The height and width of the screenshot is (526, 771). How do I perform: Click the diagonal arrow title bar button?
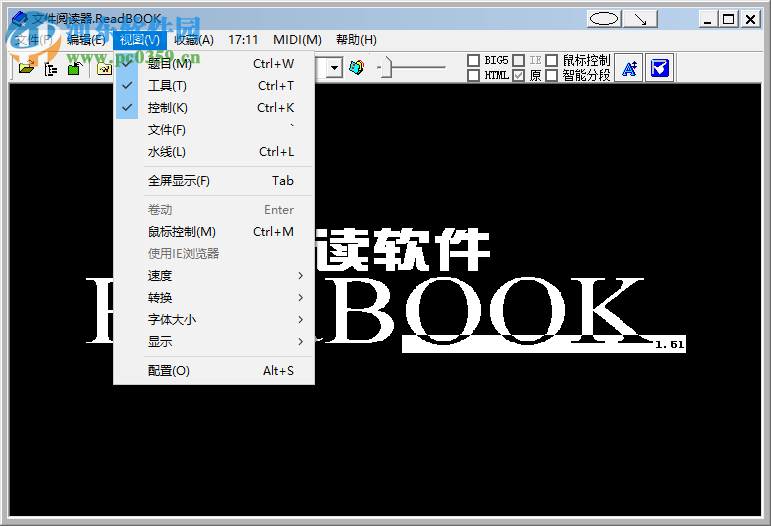(640, 19)
